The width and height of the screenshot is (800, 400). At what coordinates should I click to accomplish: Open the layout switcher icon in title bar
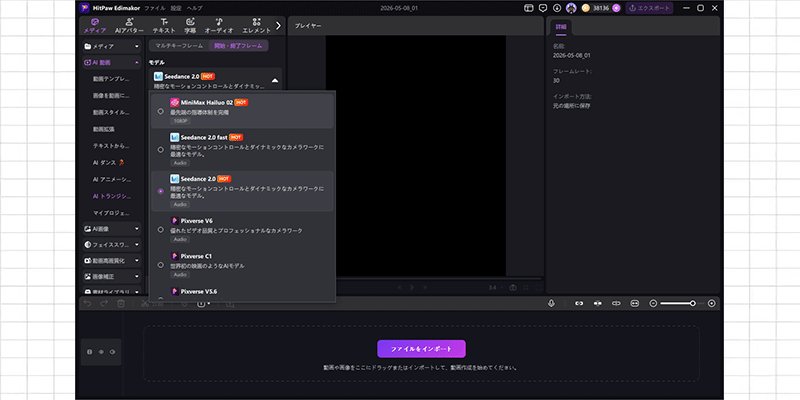529,8
